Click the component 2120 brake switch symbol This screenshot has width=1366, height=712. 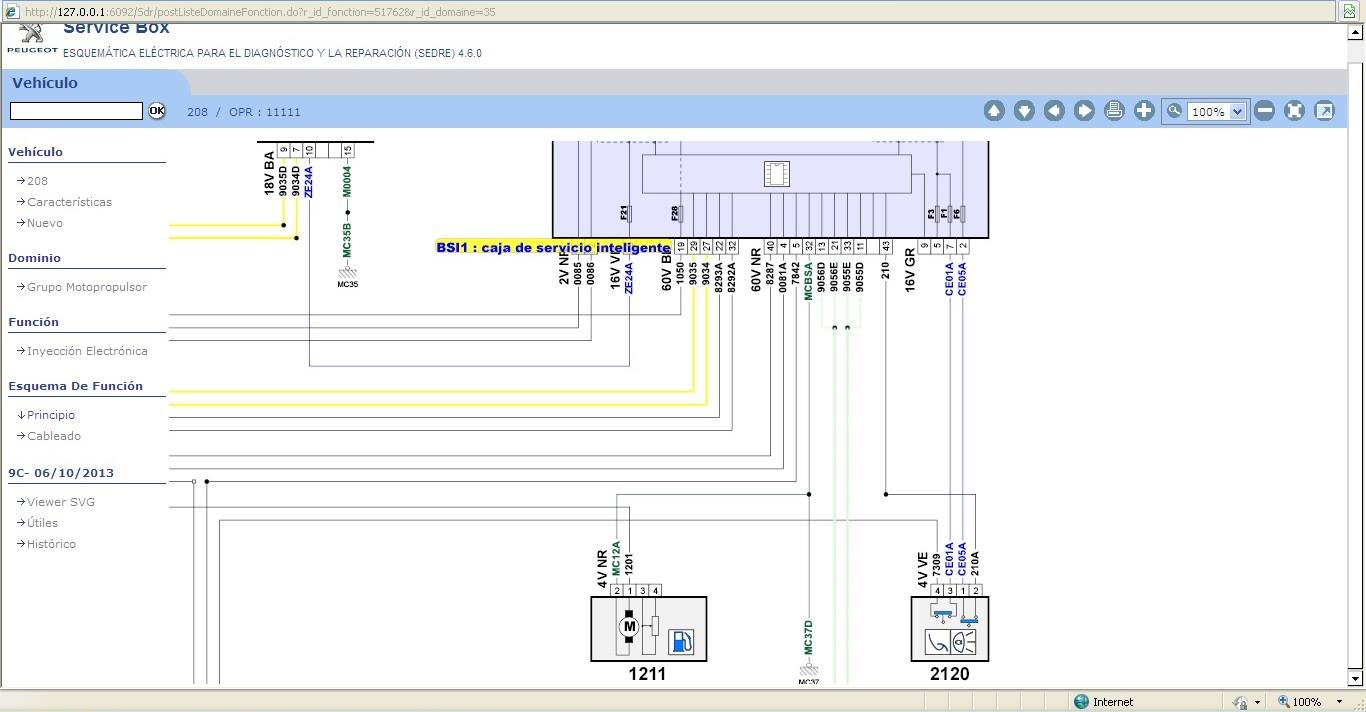click(x=950, y=629)
